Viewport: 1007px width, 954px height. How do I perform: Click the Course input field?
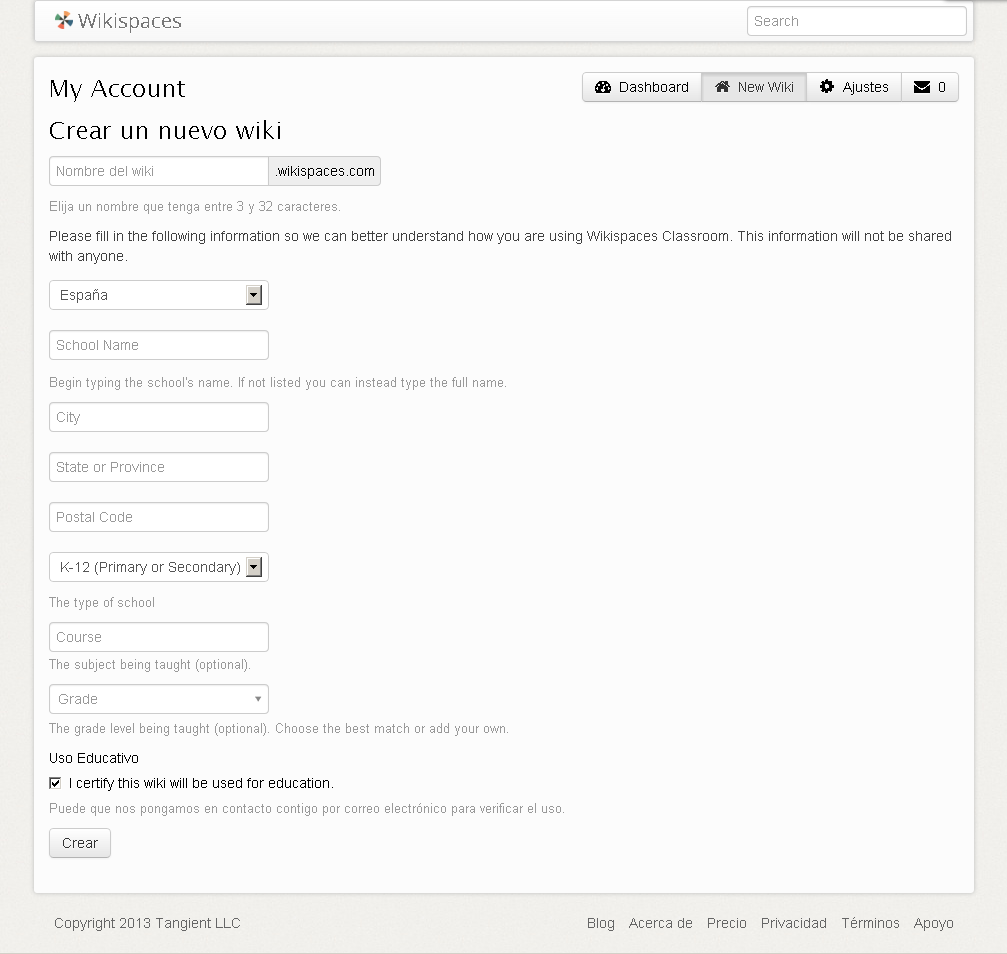coord(159,637)
